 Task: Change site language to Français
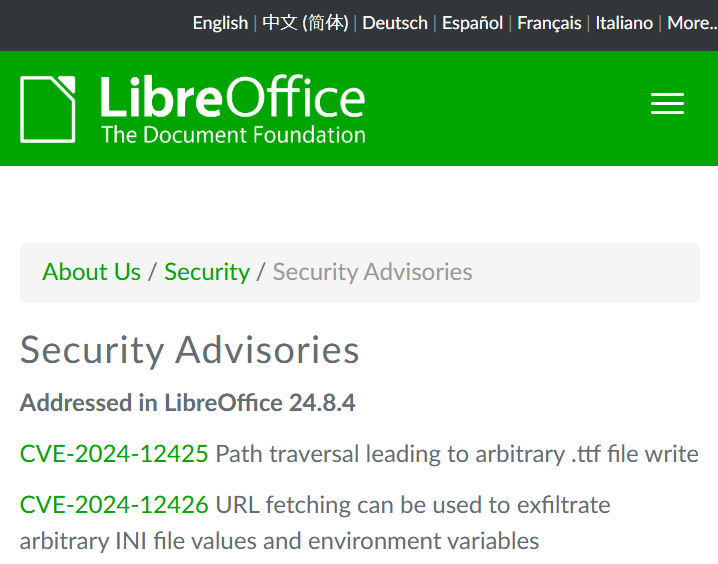[x=549, y=23]
